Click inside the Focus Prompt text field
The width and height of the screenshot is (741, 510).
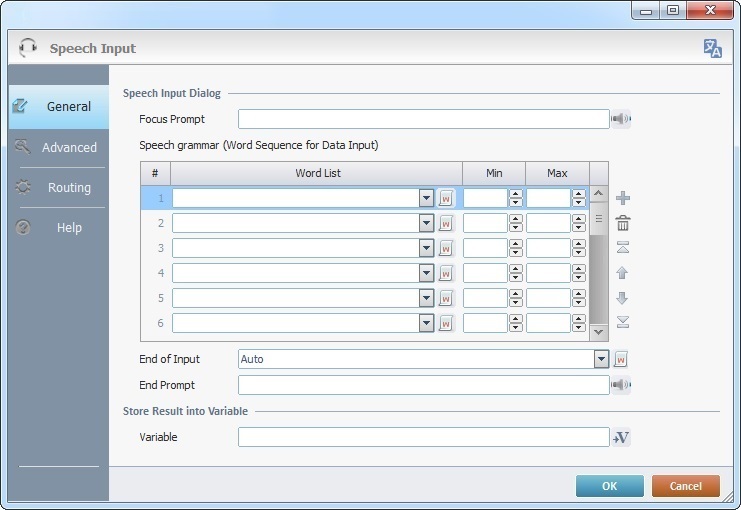click(423, 120)
